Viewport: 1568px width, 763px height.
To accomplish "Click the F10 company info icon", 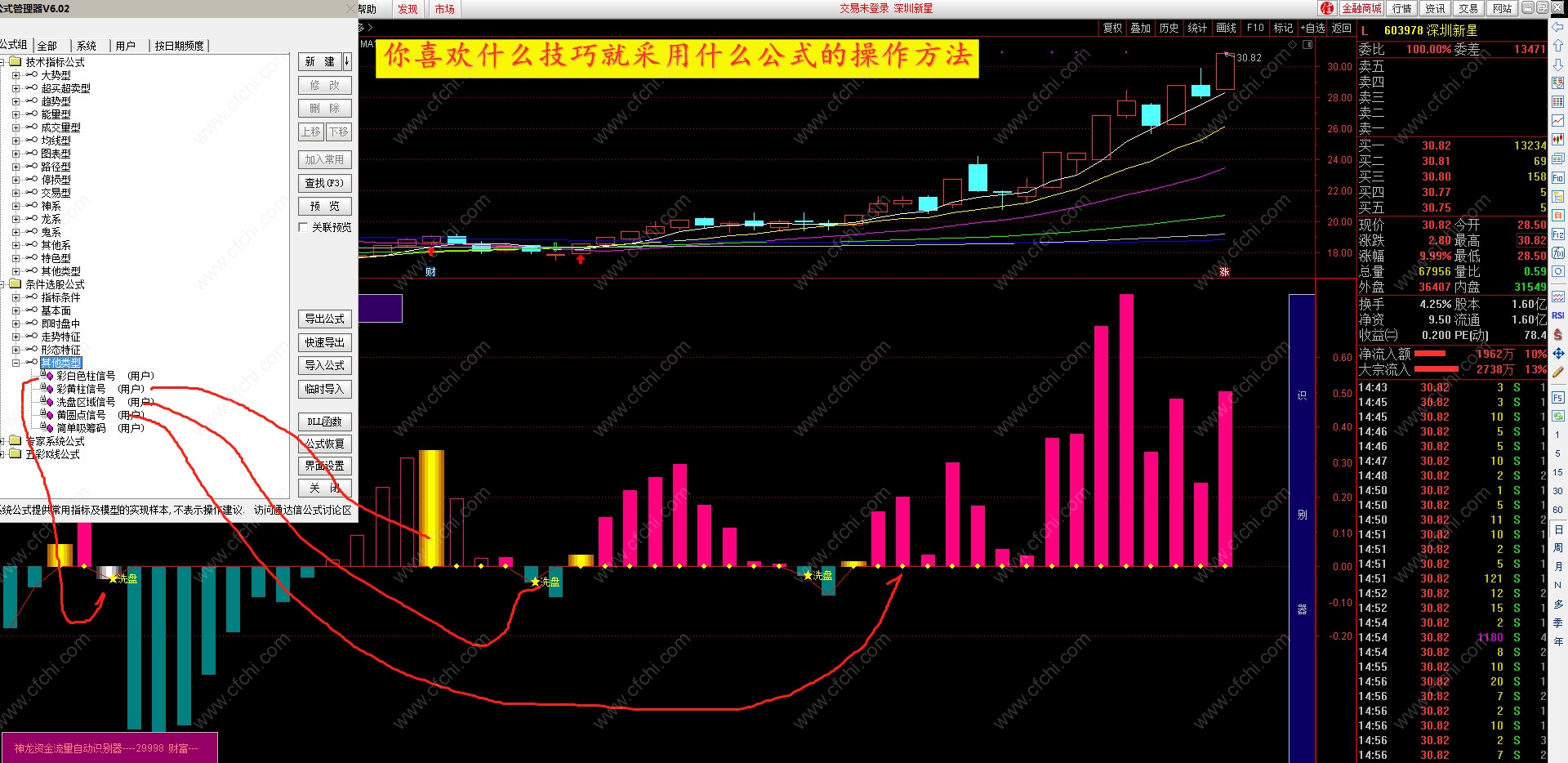I will click(1557, 177).
